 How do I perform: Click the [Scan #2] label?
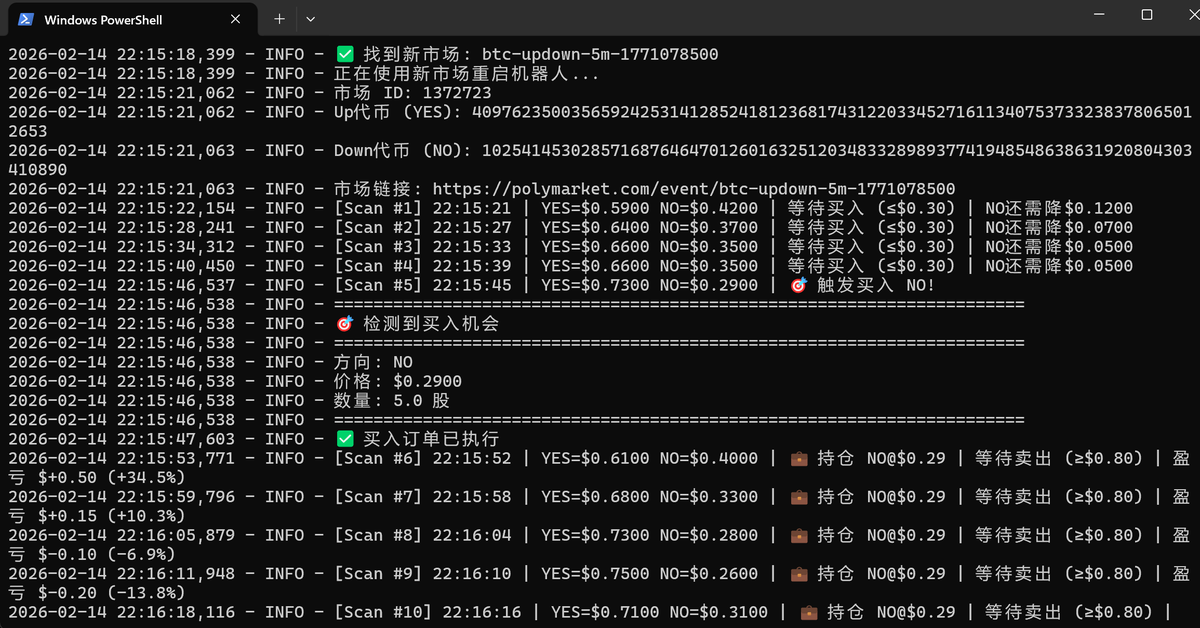tap(378, 228)
